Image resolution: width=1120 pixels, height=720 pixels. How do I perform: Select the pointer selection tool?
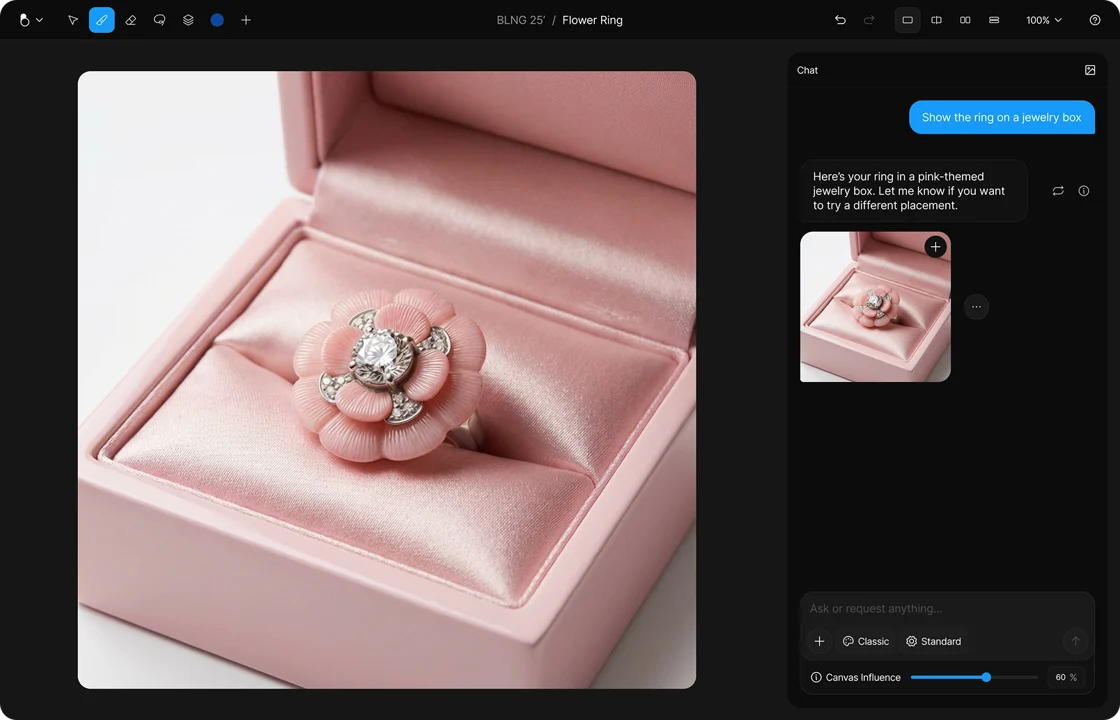72,20
